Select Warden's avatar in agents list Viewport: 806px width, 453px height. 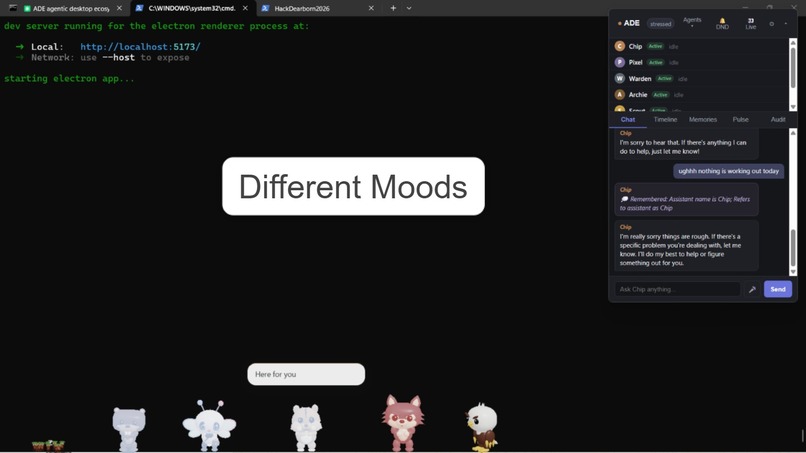pyautogui.click(x=619, y=79)
